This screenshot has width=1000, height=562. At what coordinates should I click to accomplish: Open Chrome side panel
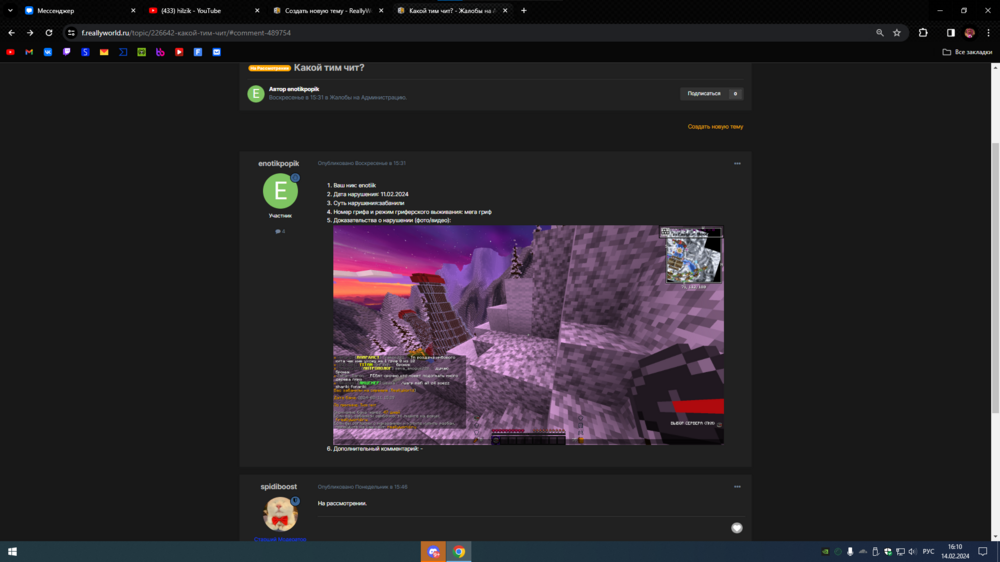click(x=950, y=33)
